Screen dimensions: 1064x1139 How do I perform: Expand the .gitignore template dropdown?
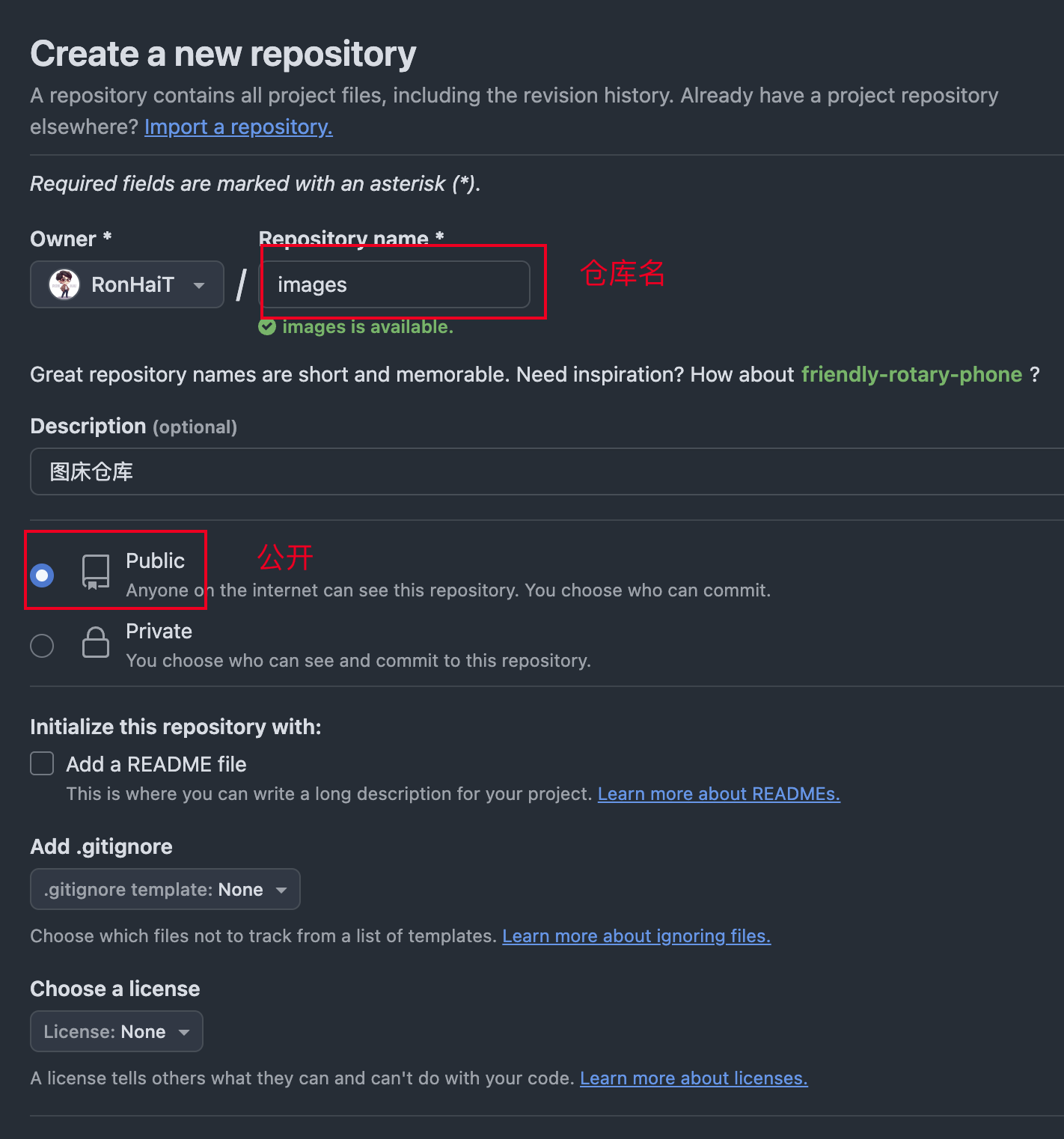click(165, 889)
